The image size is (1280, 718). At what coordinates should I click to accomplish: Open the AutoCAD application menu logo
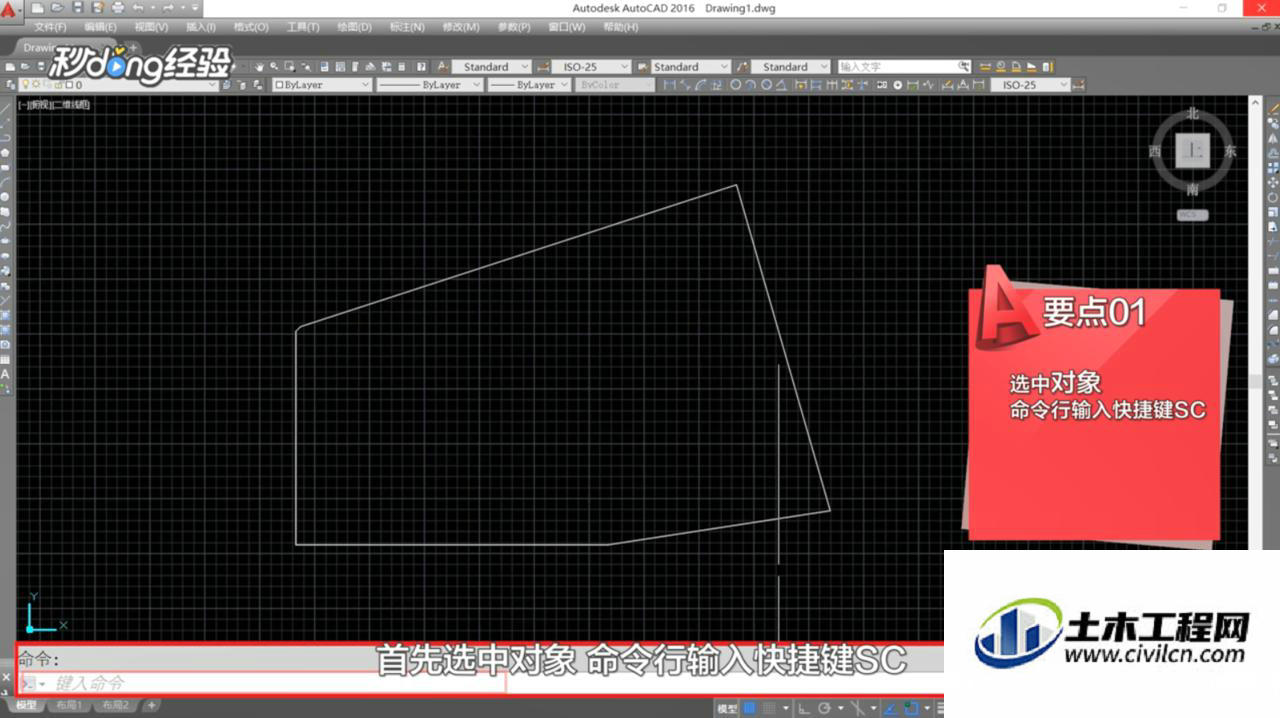[x=9, y=10]
